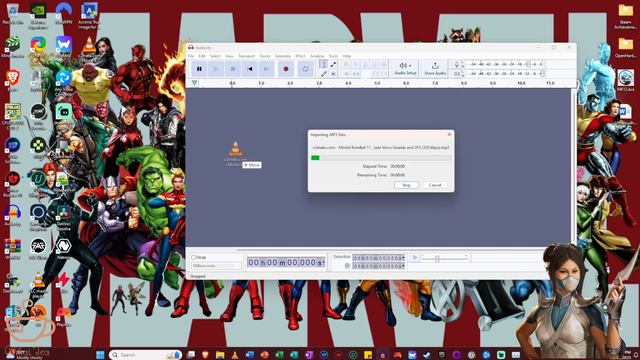Open the Transport menu
Image resolution: width=640 pixels, height=360 pixels.
[x=246, y=56]
